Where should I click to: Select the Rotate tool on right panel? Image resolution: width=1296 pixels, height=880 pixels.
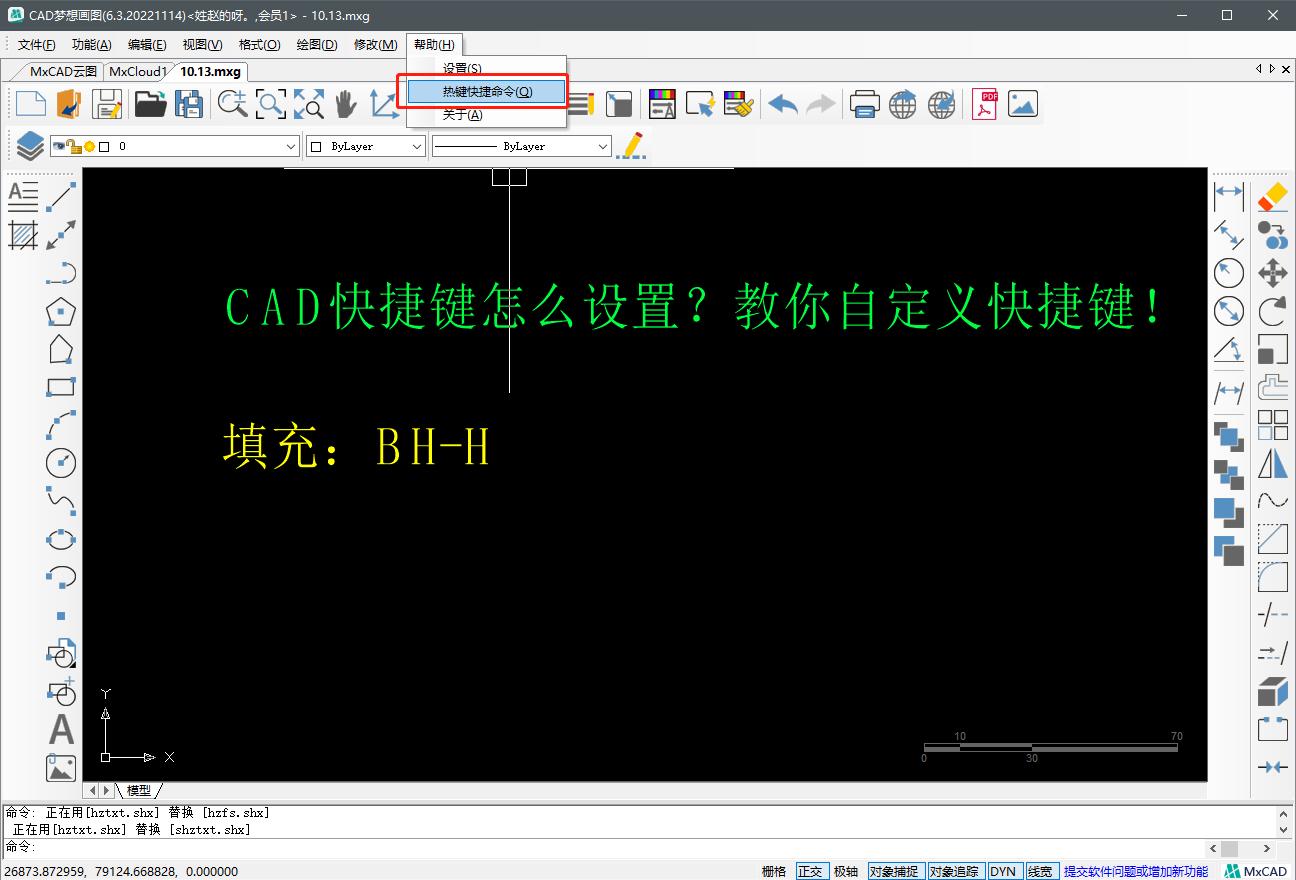point(1272,310)
